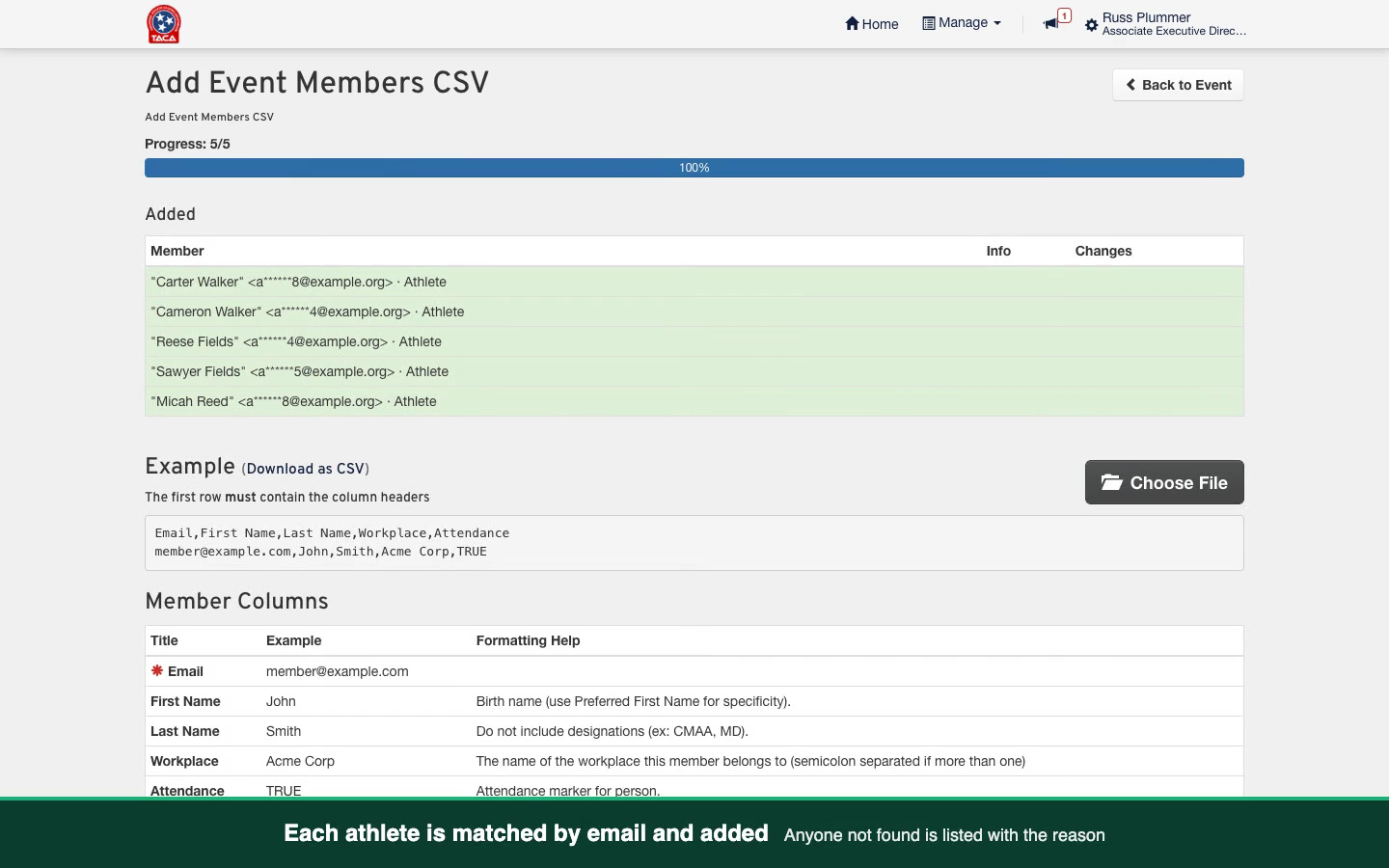
Task: Click the Member column header
Action: (x=177, y=251)
